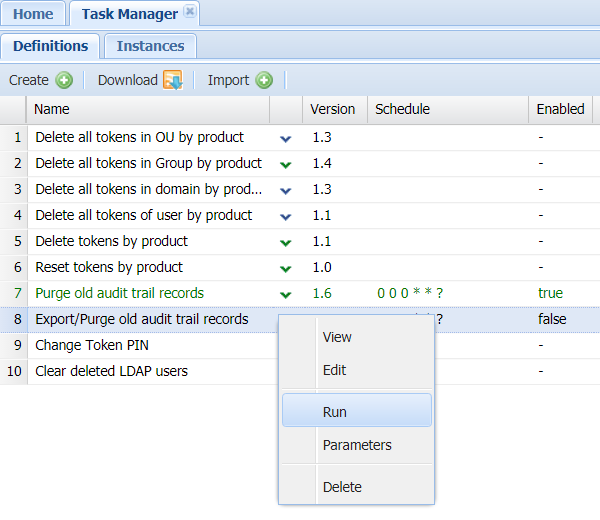Viewport: 600px width, 520px height.
Task: Open the Home tab
Action: click(33, 14)
